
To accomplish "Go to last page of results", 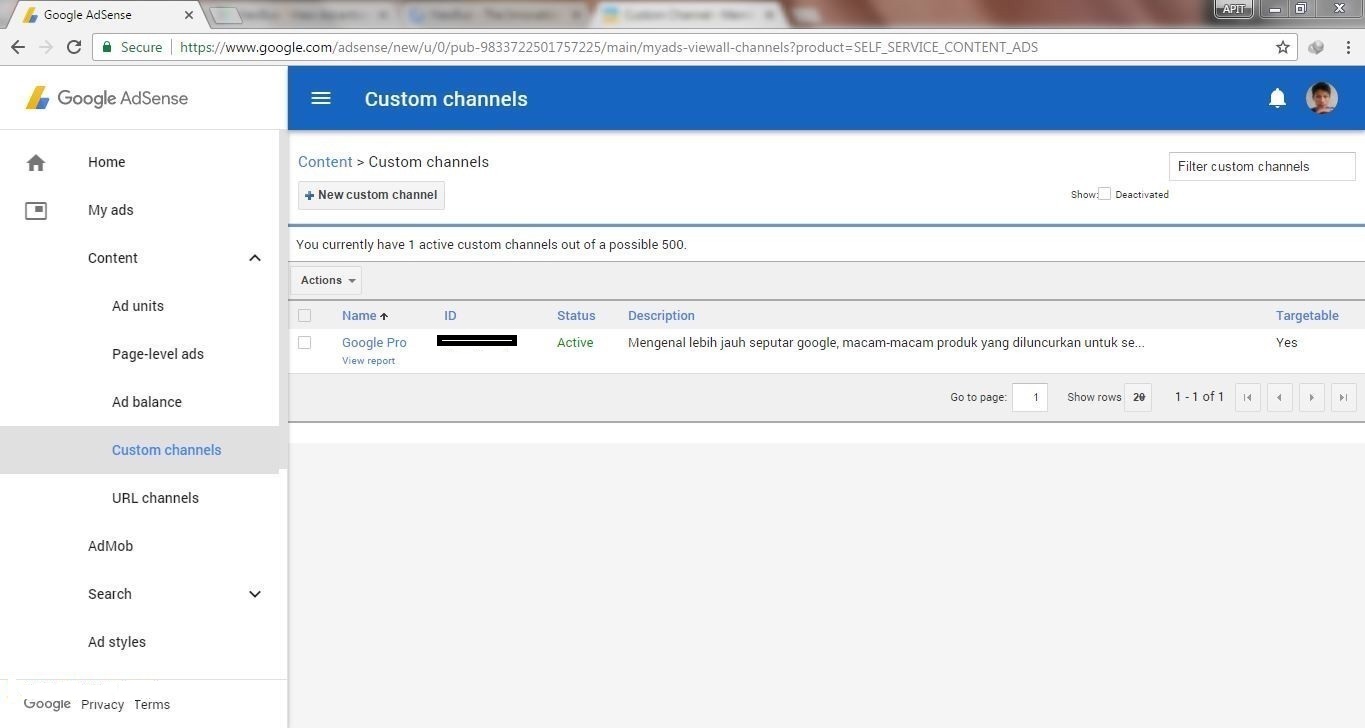I will click(1343, 397).
